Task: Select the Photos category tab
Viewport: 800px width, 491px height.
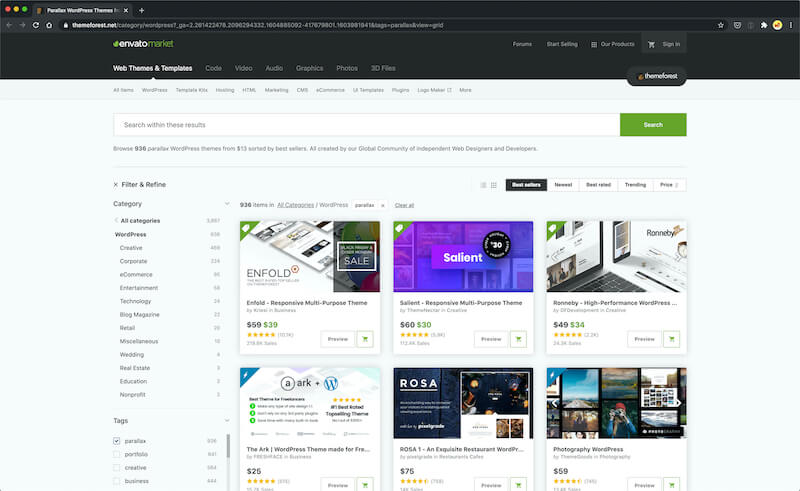Action: 347,68
